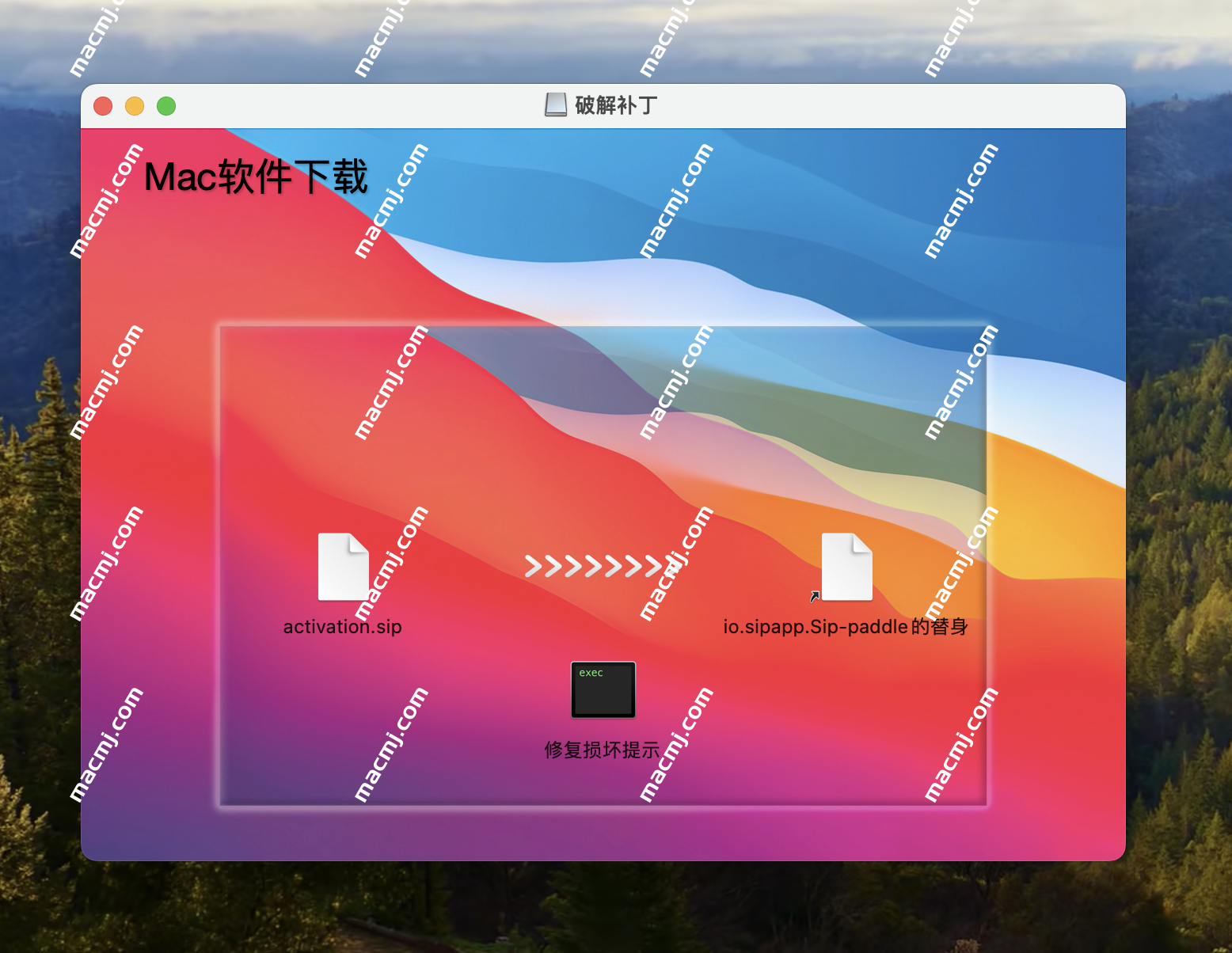Select the io.sipapp.Sip-paddle alias file icon
1232x953 pixels.
coord(846,567)
